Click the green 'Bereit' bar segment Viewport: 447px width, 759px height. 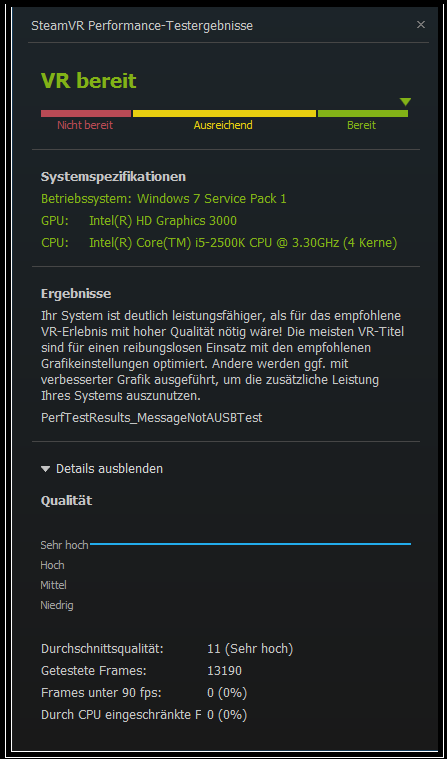coord(363,113)
